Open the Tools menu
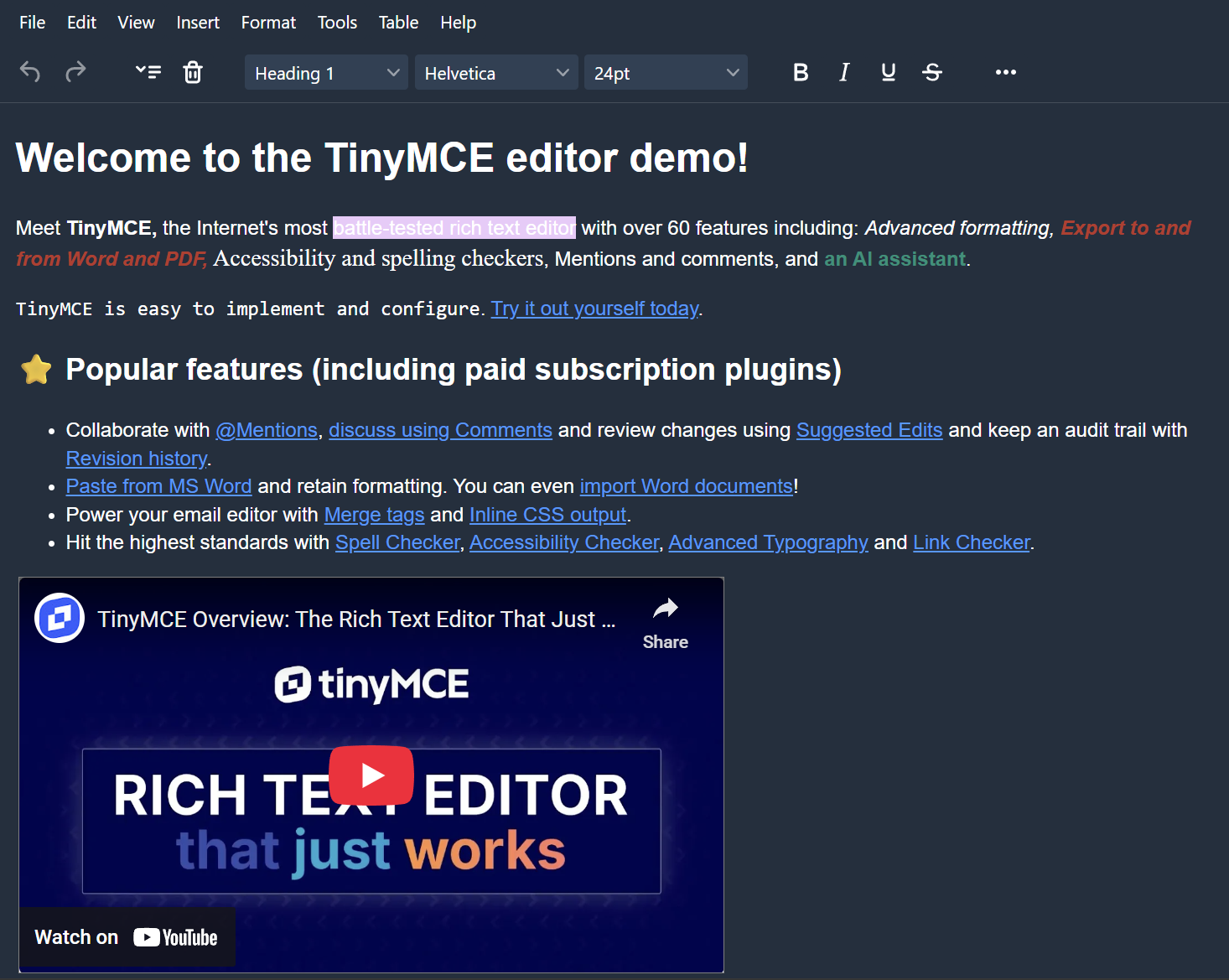1229x980 pixels. tap(337, 23)
